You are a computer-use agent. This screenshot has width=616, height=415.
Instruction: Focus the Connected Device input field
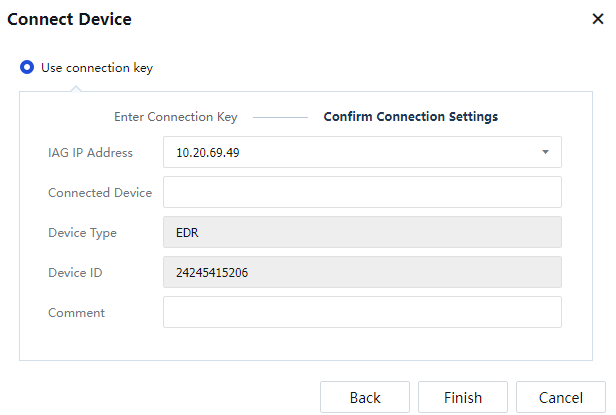[x=362, y=193]
